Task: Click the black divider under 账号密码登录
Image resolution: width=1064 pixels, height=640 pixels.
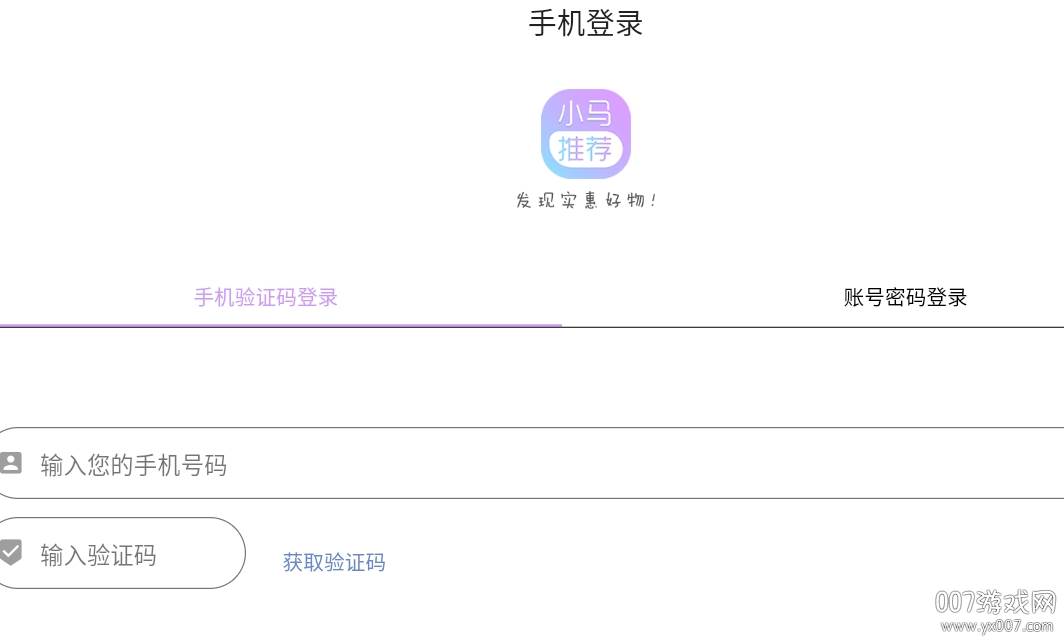Action: pyautogui.click(x=812, y=326)
